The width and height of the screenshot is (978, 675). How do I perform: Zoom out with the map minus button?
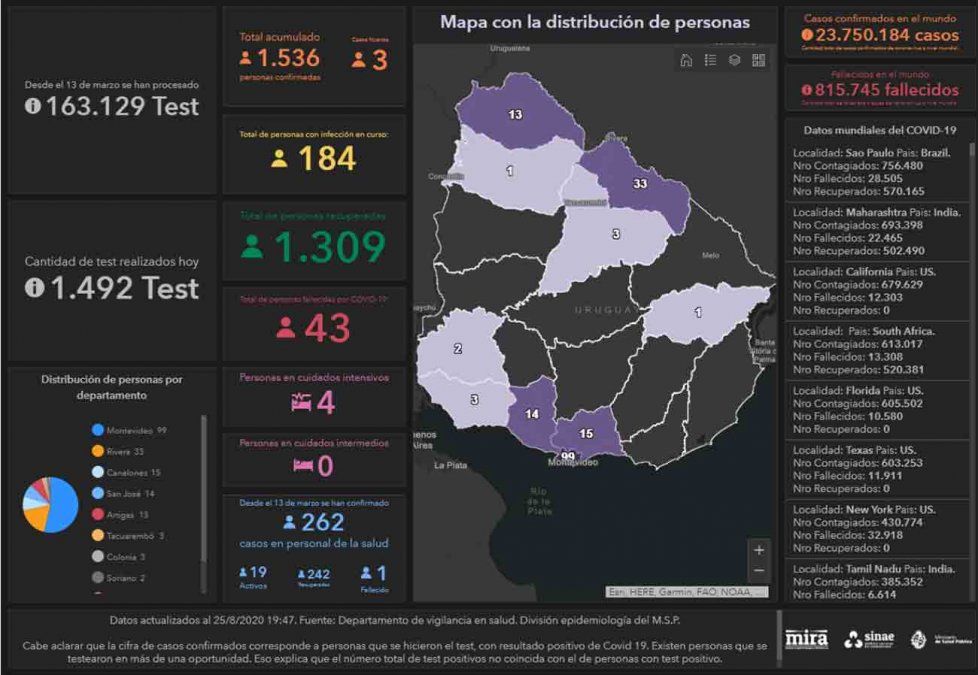point(759,571)
